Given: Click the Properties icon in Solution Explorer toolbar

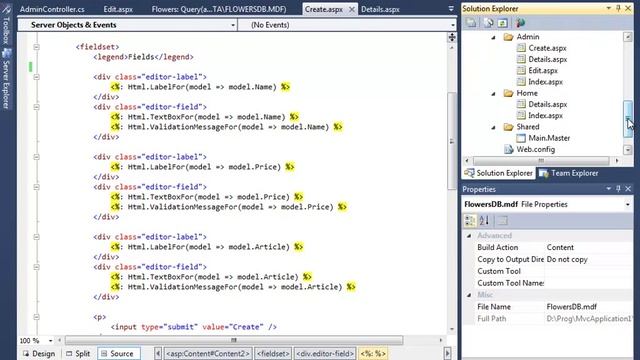Looking at the screenshot, I should (471, 23).
